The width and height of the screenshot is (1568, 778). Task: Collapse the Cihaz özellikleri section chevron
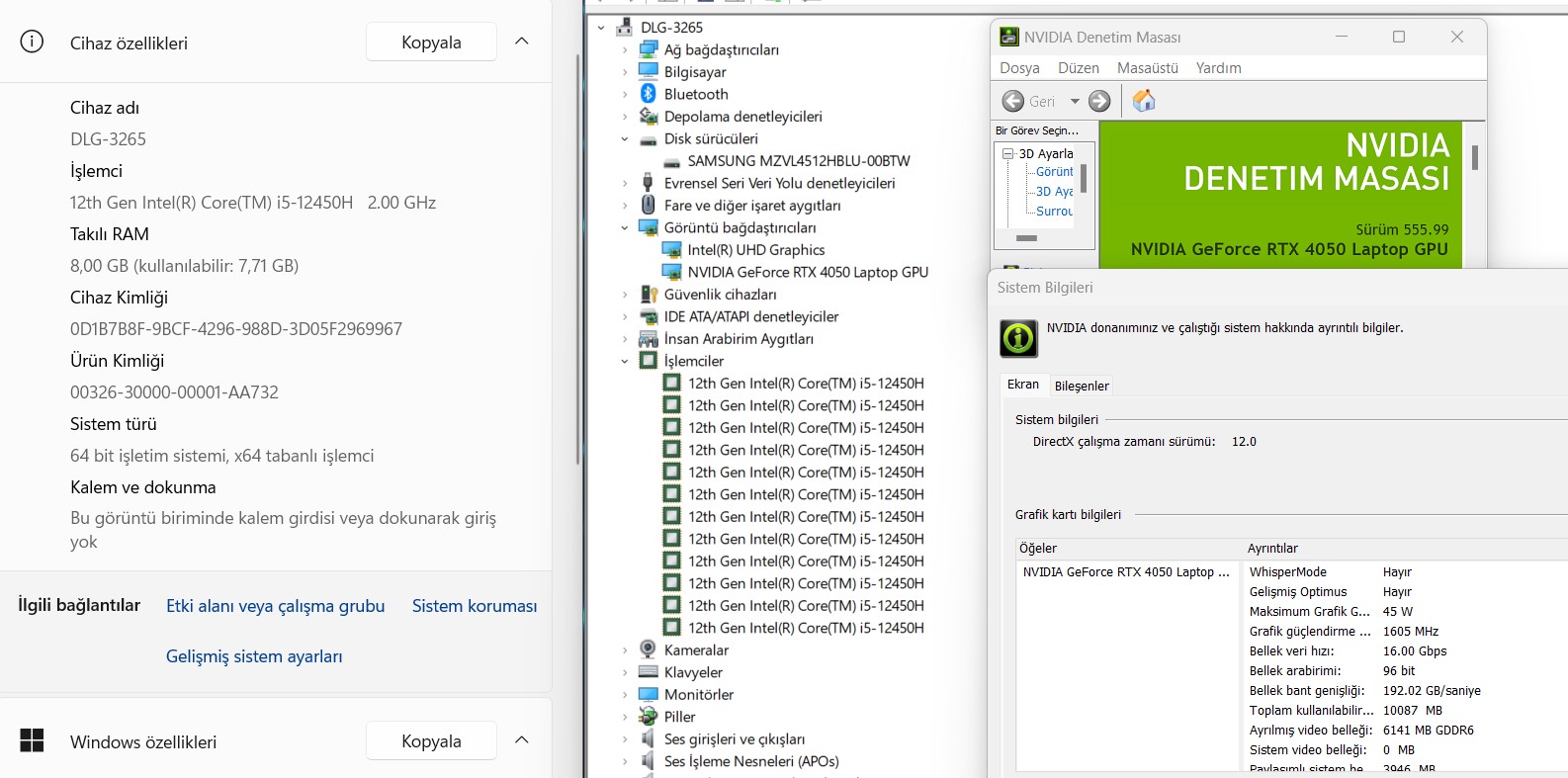522,42
